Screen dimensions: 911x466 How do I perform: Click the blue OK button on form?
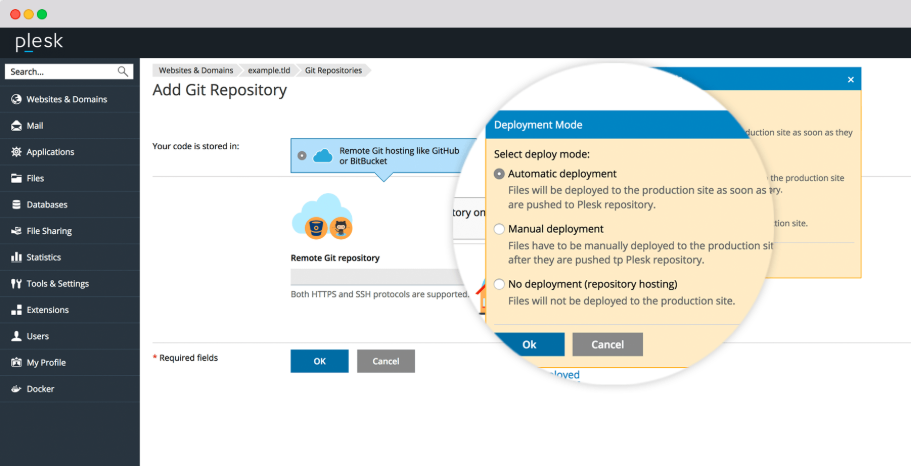(320, 361)
